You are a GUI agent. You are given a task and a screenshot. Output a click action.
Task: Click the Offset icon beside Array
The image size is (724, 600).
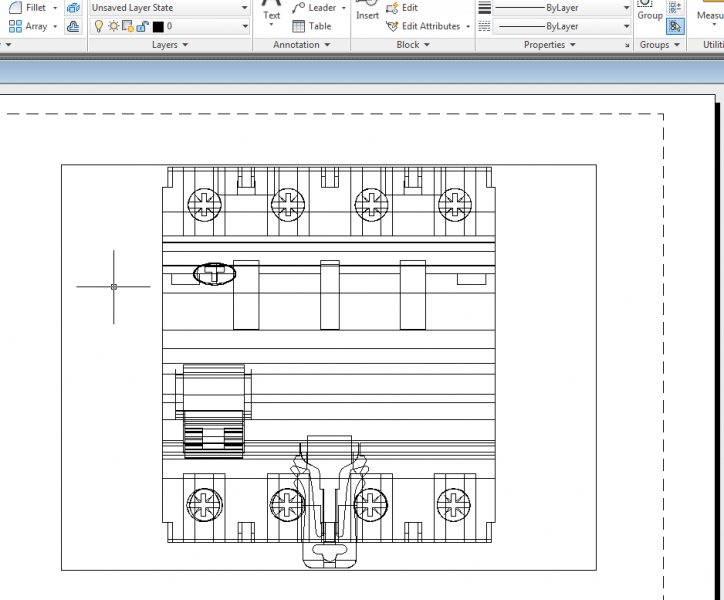tap(73, 26)
